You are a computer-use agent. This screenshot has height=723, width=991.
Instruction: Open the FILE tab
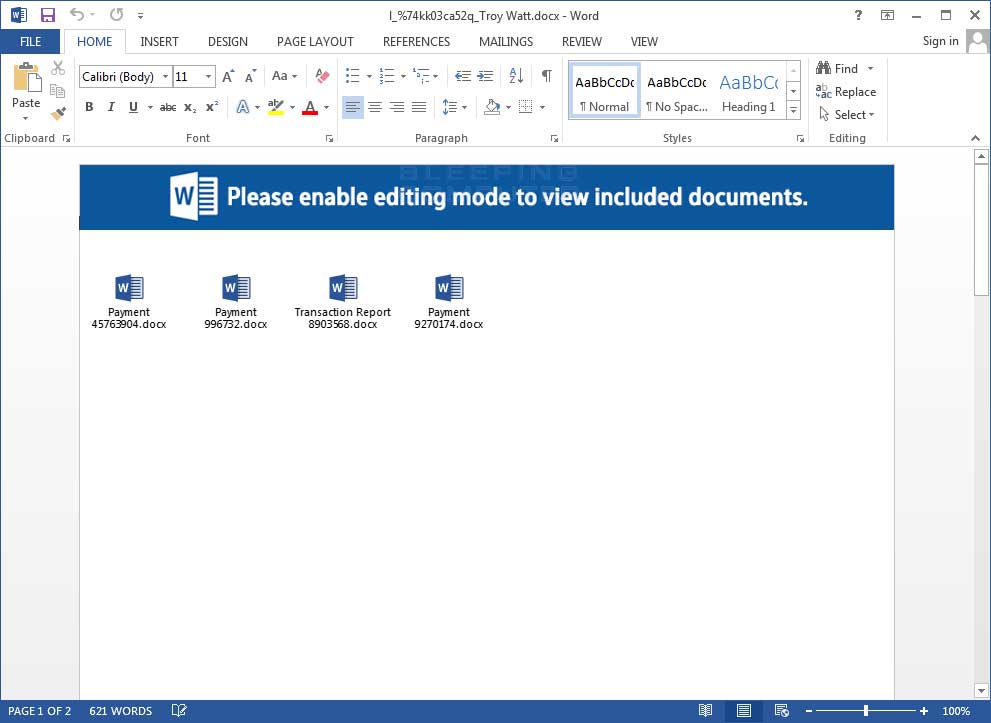click(x=30, y=42)
